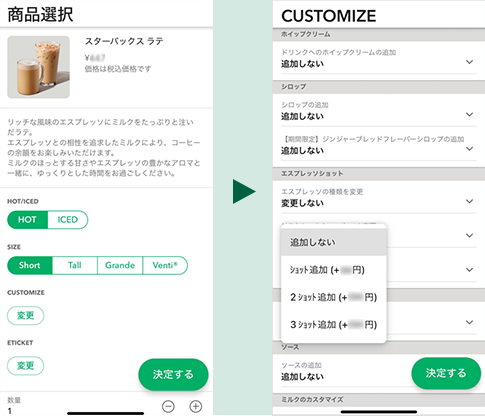The width and height of the screenshot is (485, 416).
Task: Tap the Starbucks Latte product thumbnail
Action: (39, 67)
